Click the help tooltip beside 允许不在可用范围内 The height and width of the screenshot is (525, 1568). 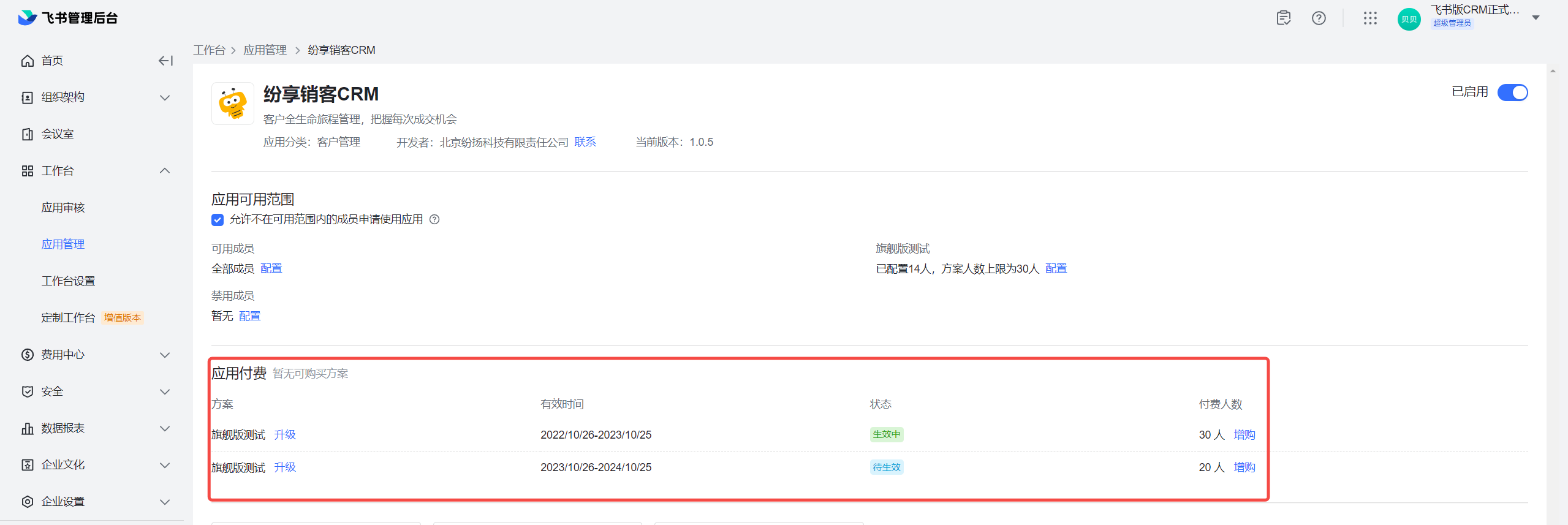click(434, 219)
